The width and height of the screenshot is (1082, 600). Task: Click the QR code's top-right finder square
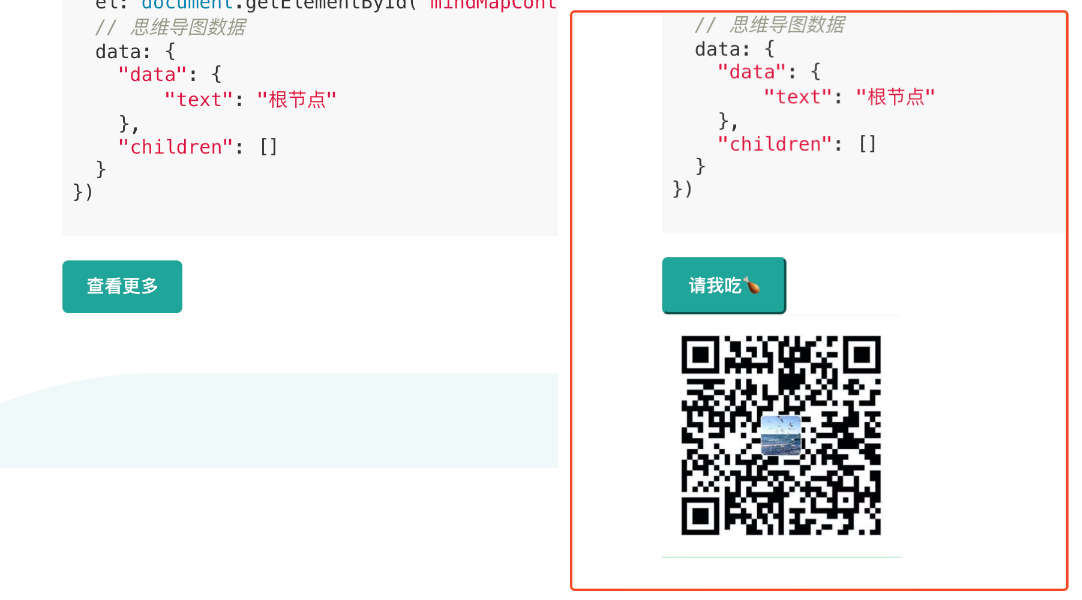tap(861, 354)
